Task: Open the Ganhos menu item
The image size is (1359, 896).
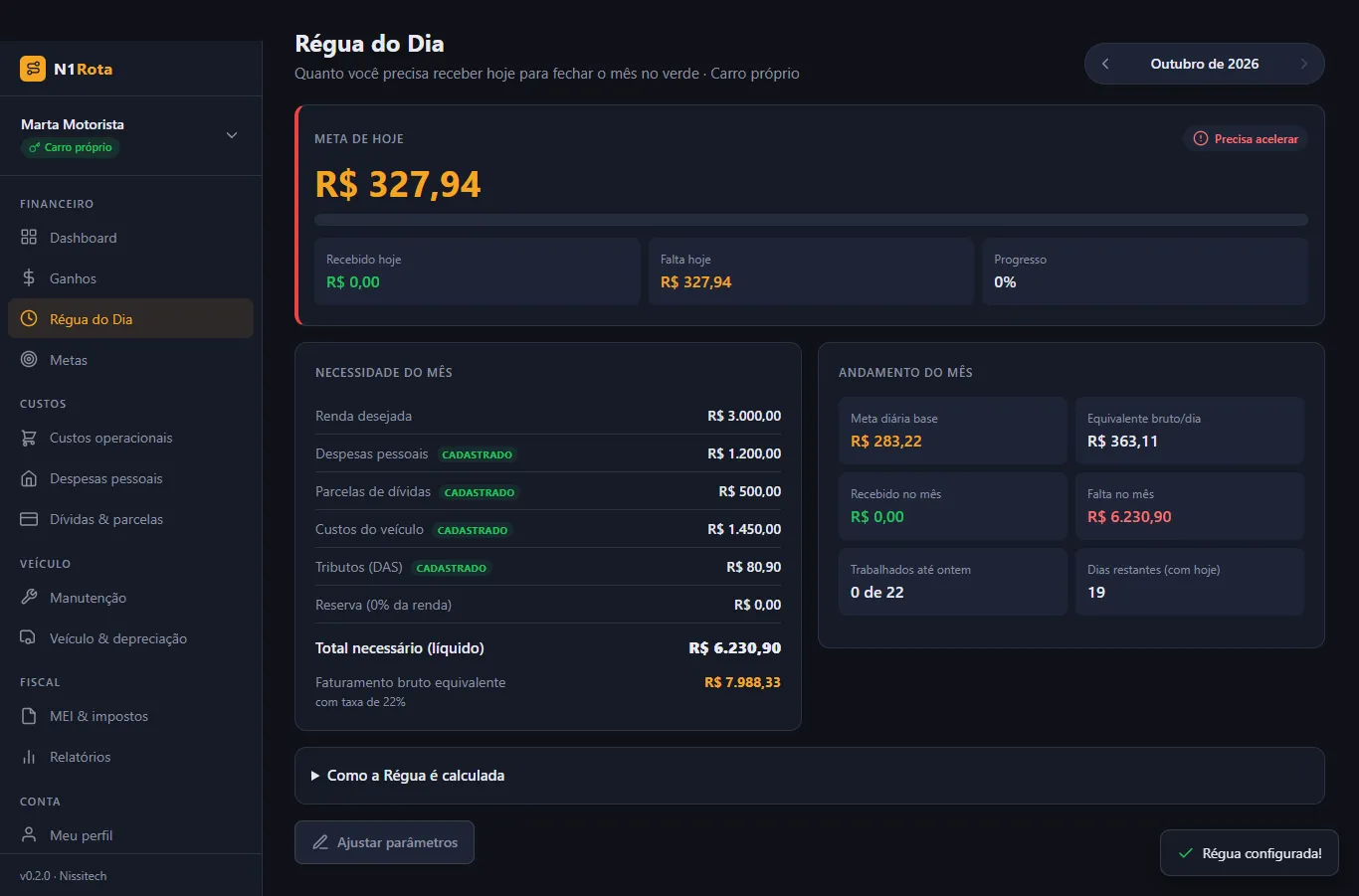Action: click(x=130, y=278)
